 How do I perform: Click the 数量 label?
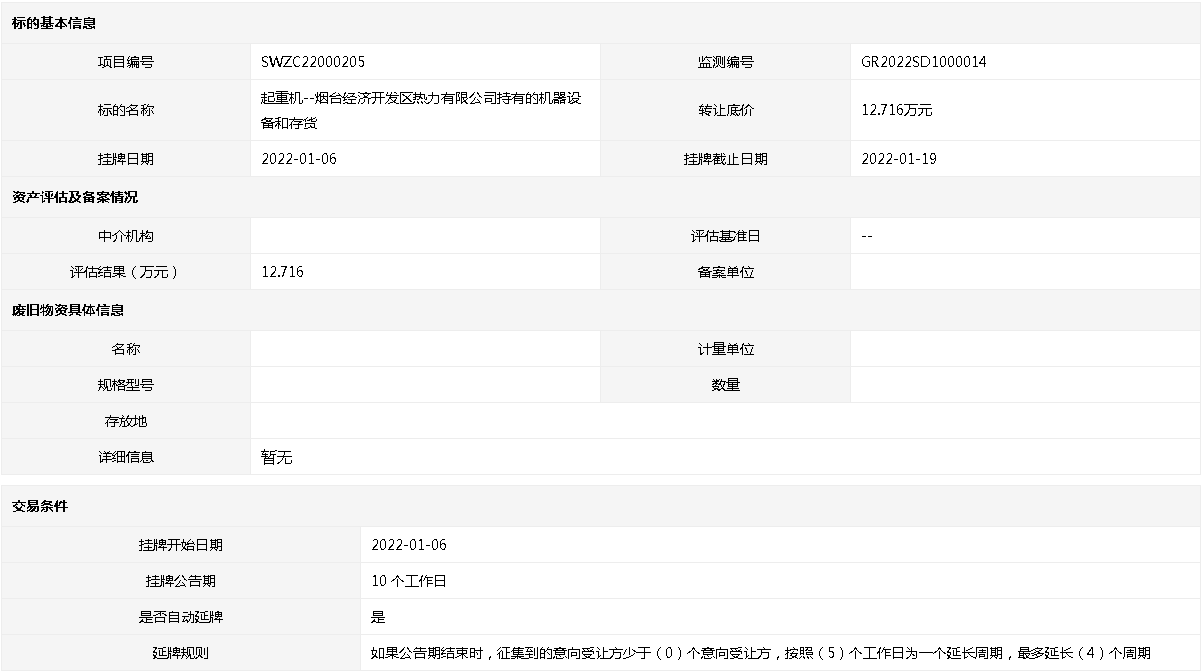[726, 385]
